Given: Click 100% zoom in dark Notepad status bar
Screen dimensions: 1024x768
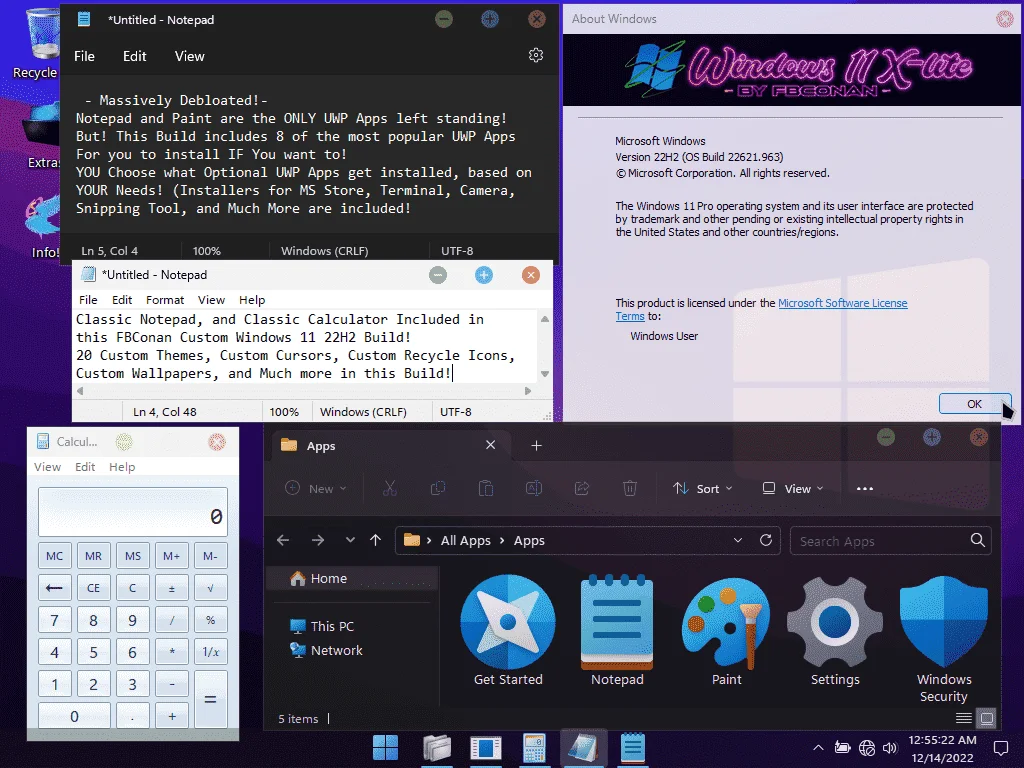Looking at the screenshot, I should (x=206, y=251).
